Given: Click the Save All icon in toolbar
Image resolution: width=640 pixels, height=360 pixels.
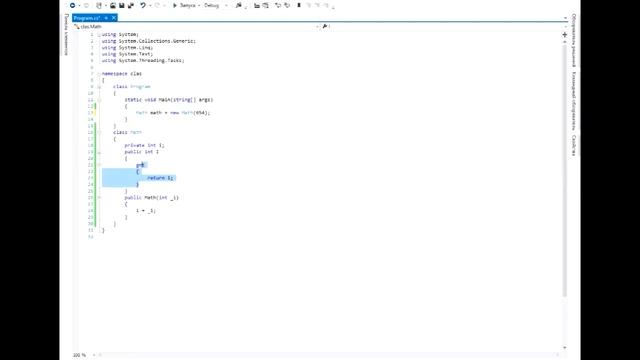Looking at the screenshot, I should coord(131,5).
